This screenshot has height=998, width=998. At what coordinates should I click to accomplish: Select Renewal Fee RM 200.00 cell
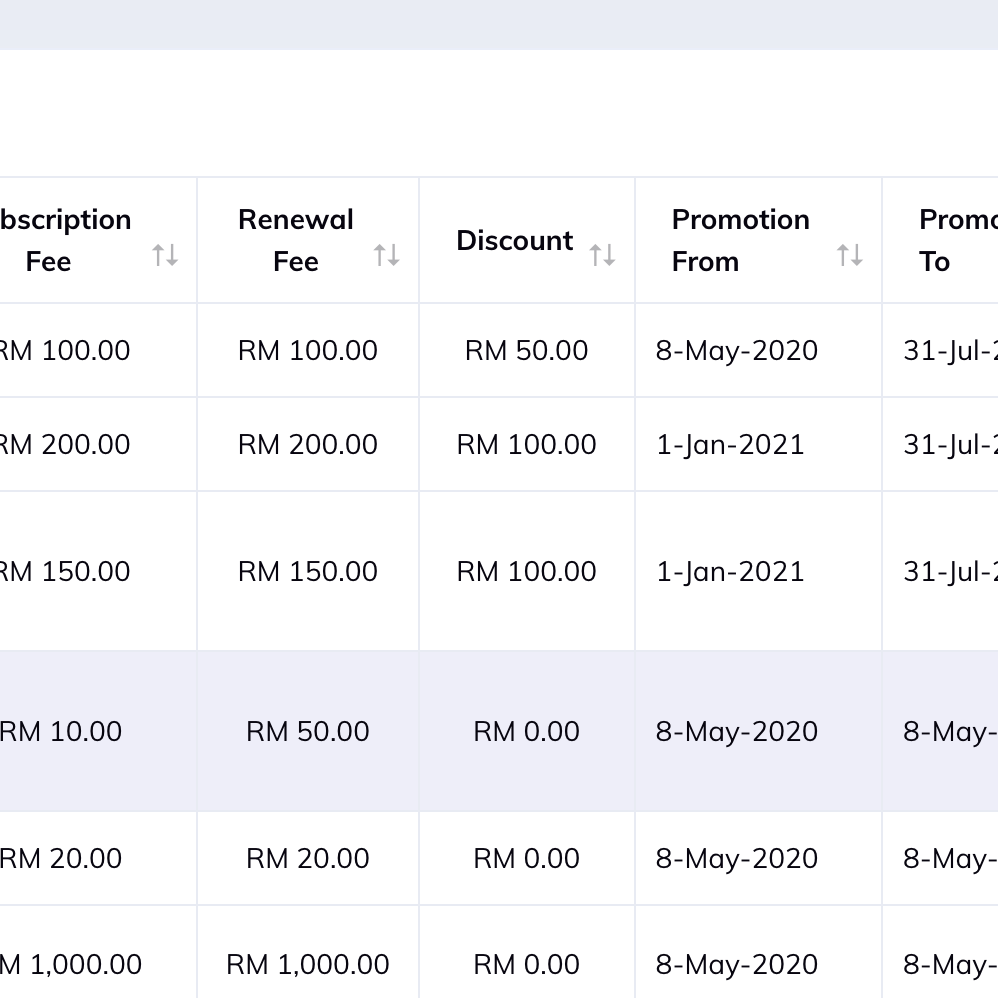pos(308,444)
